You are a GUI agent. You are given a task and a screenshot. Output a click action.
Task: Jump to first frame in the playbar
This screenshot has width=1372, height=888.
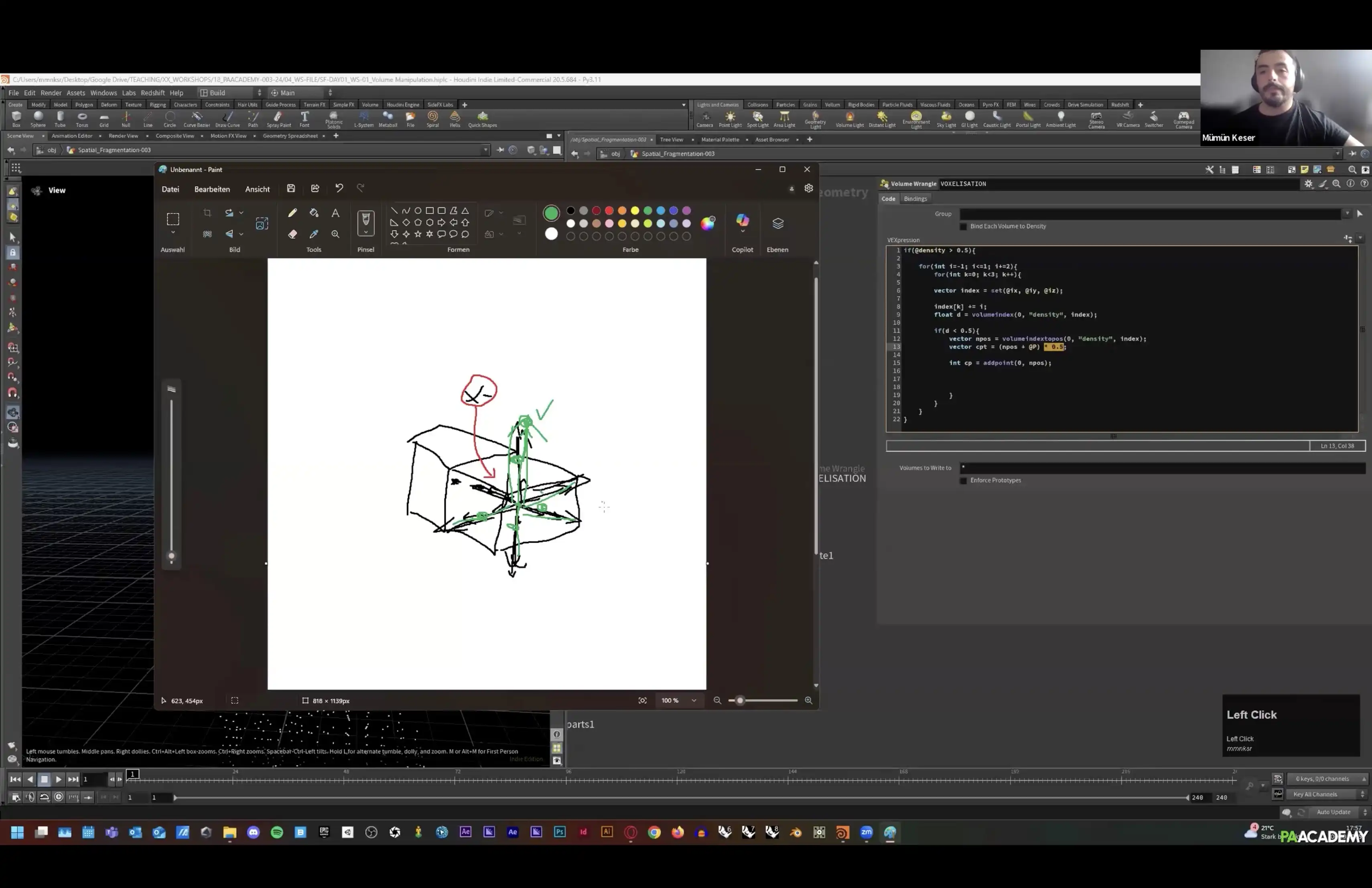tap(15, 779)
